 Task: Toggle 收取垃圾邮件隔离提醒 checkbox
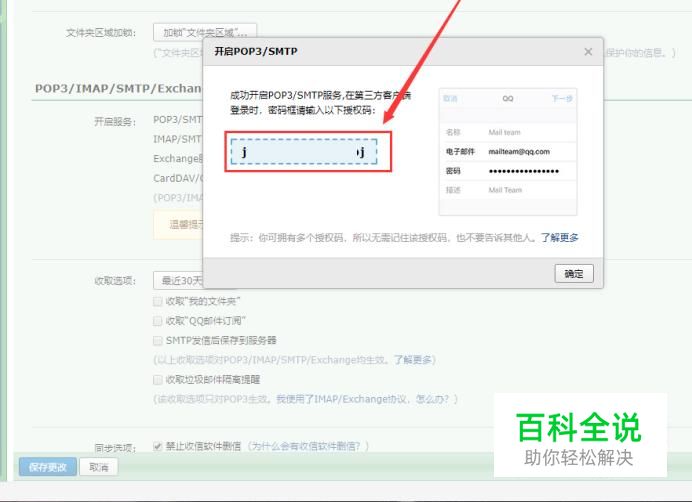point(158,380)
